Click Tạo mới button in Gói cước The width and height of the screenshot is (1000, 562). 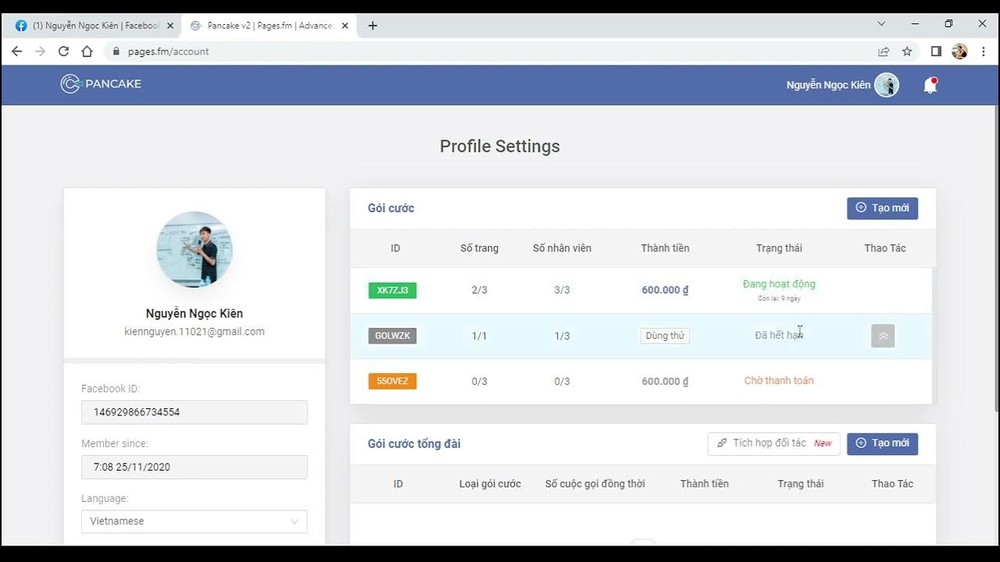pos(882,208)
